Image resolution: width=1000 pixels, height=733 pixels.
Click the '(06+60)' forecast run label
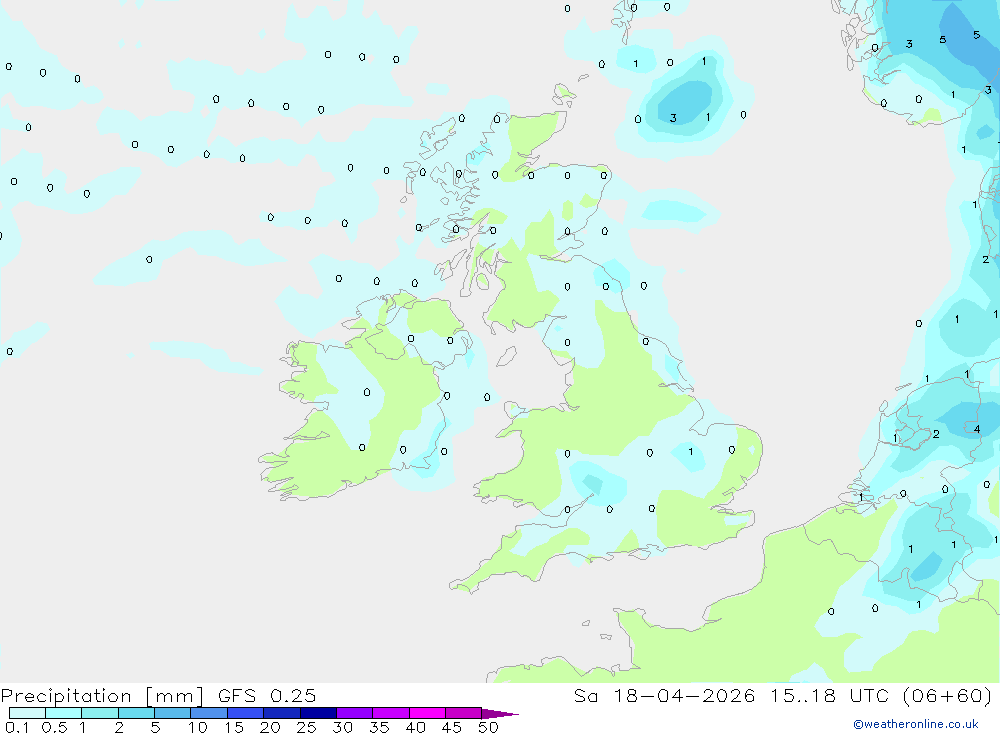point(948,695)
